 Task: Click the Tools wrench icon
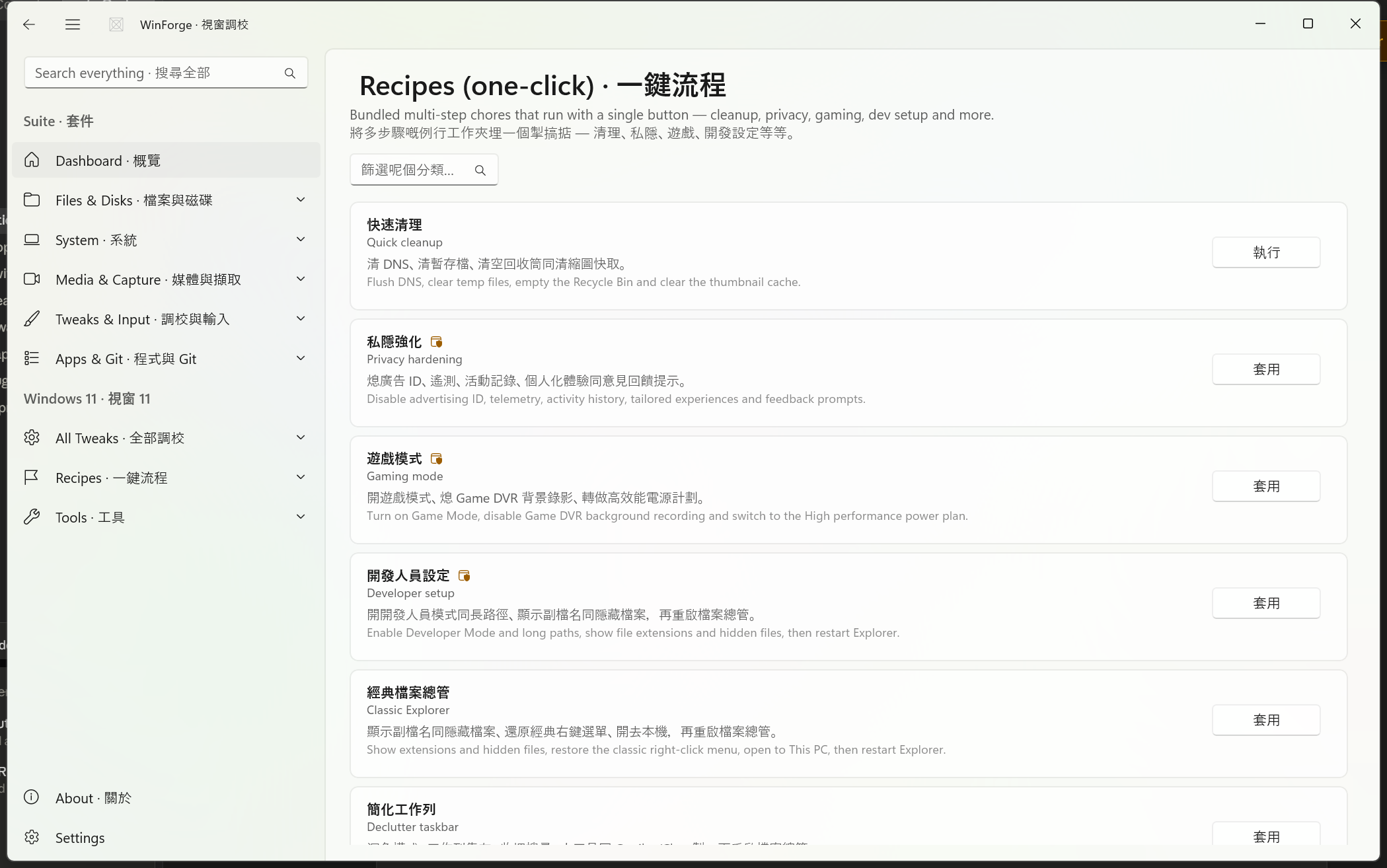[x=32, y=517]
